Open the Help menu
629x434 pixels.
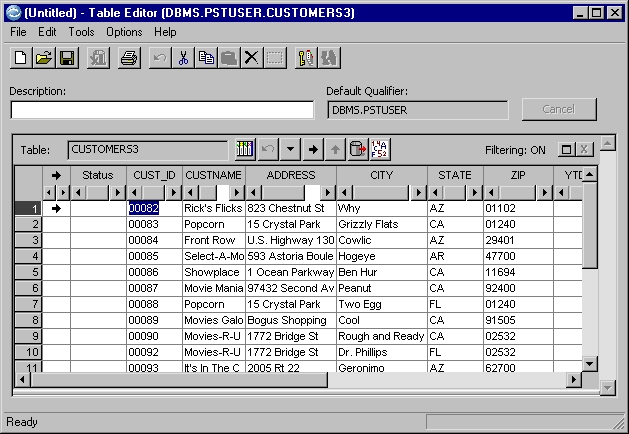click(165, 32)
